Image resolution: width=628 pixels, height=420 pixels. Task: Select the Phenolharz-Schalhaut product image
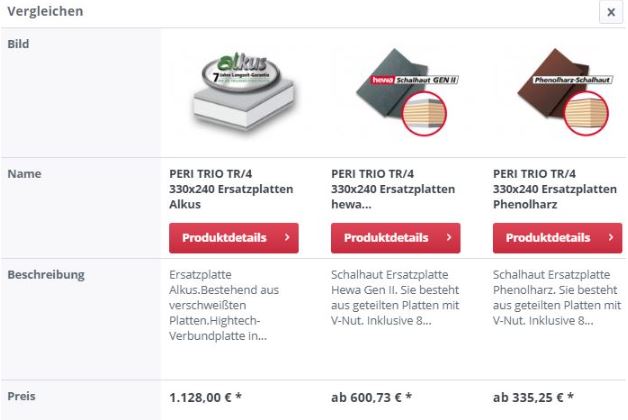pos(565,93)
